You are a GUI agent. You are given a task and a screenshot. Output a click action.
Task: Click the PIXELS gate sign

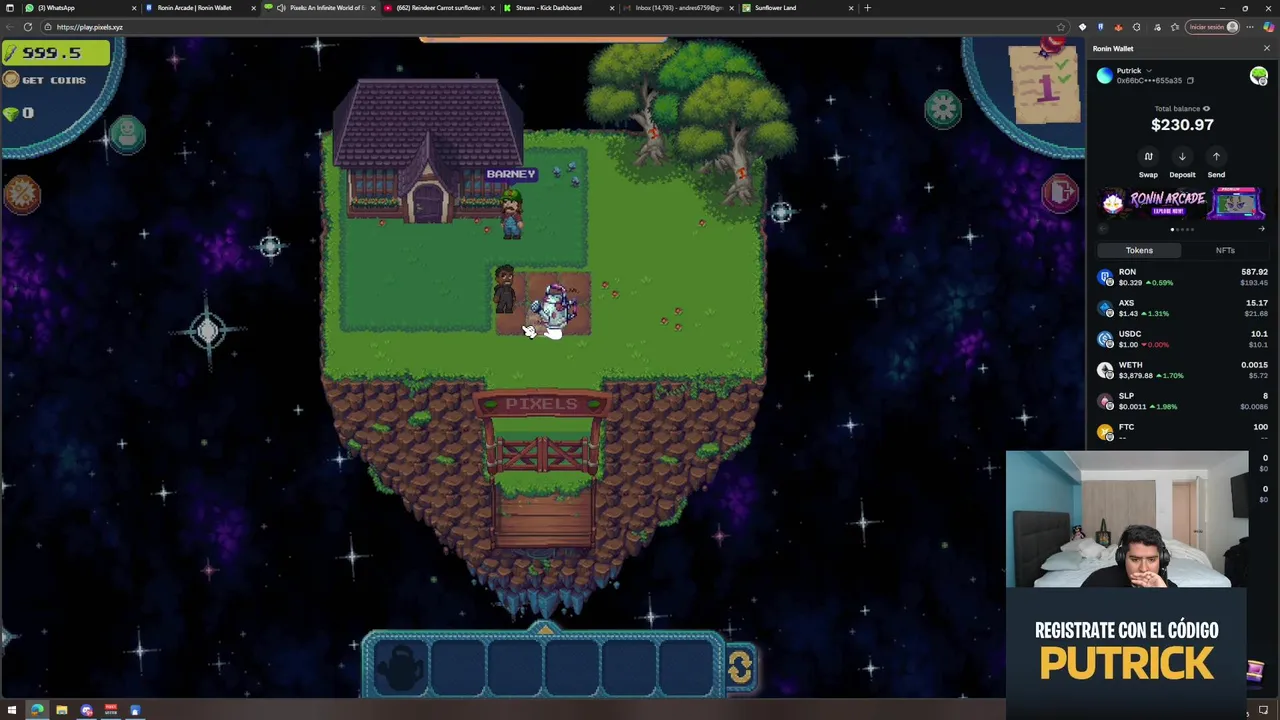coord(541,404)
